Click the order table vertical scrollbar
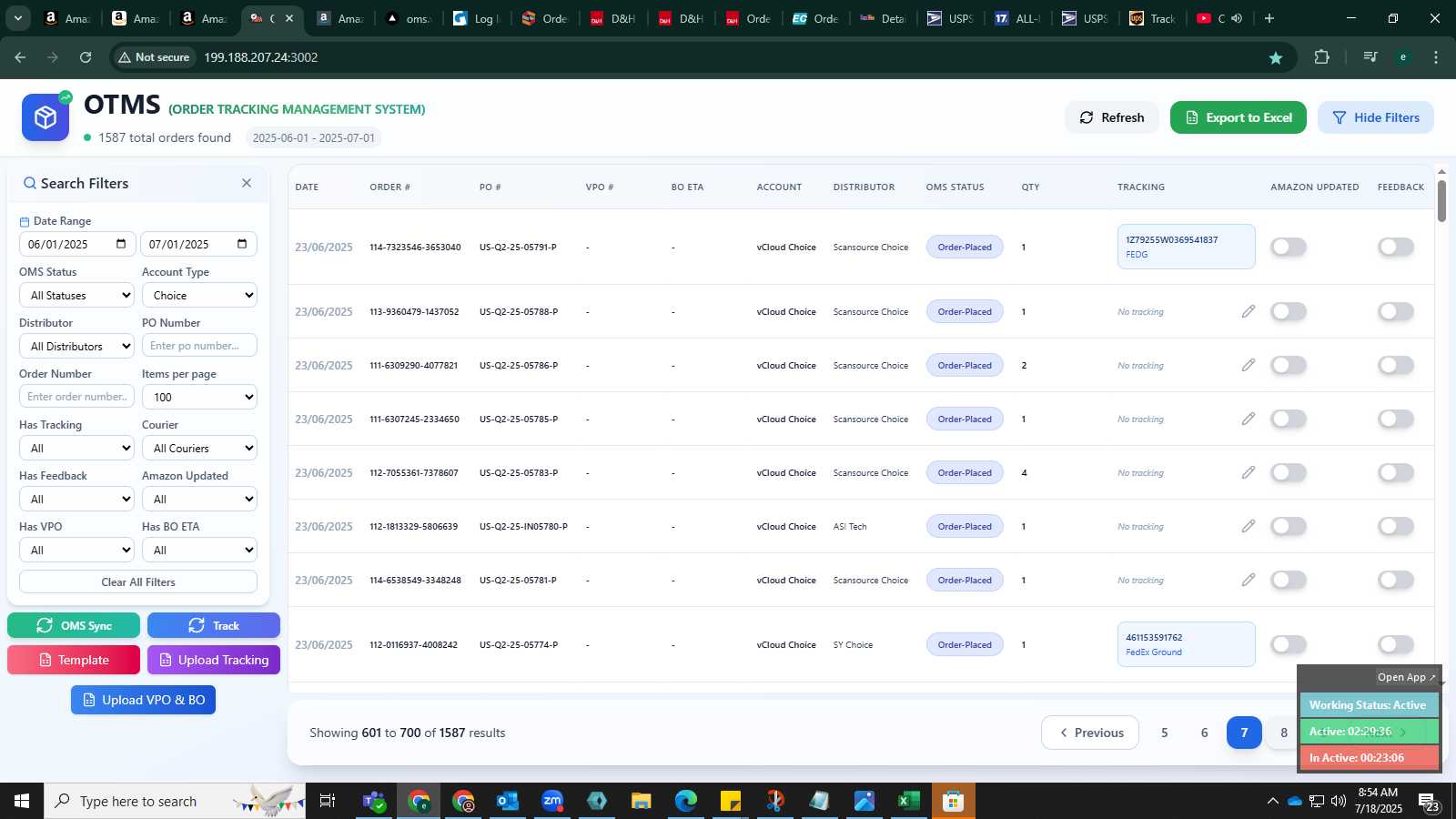The image size is (1456, 819). point(1441,200)
